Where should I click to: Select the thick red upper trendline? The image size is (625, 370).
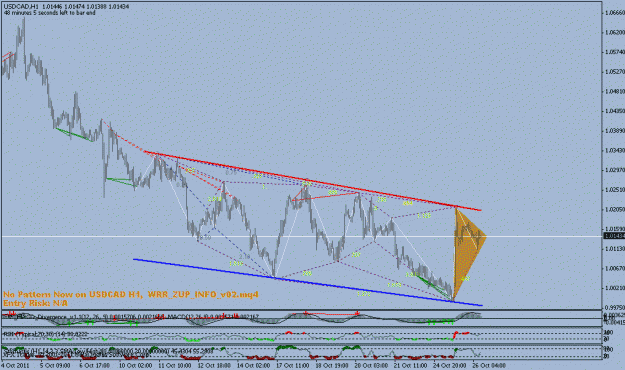pos(313,181)
